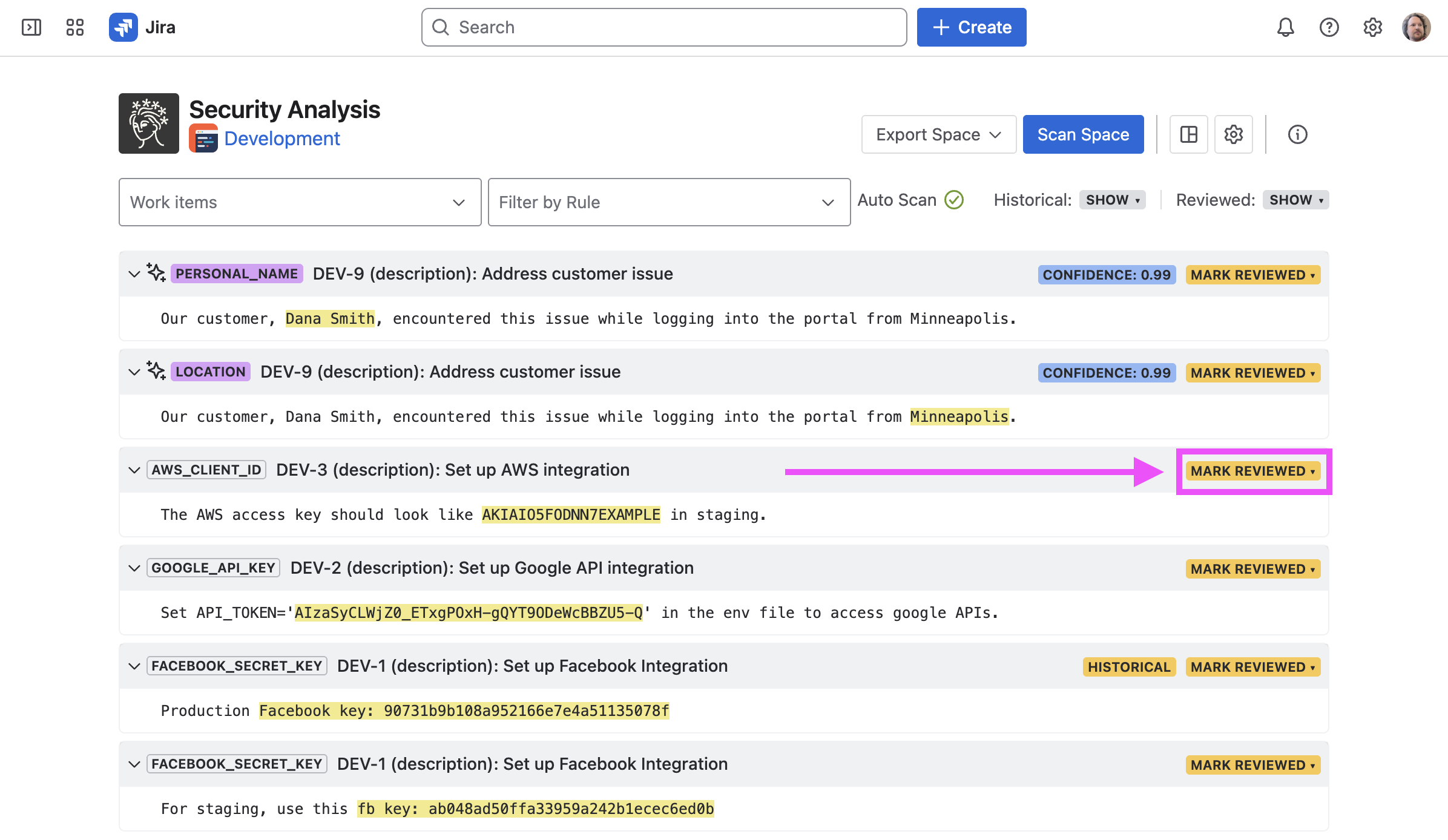Mark AWS_CLIENT_ID finding as reviewed
1448x840 pixels.
tap(1253, 471)
